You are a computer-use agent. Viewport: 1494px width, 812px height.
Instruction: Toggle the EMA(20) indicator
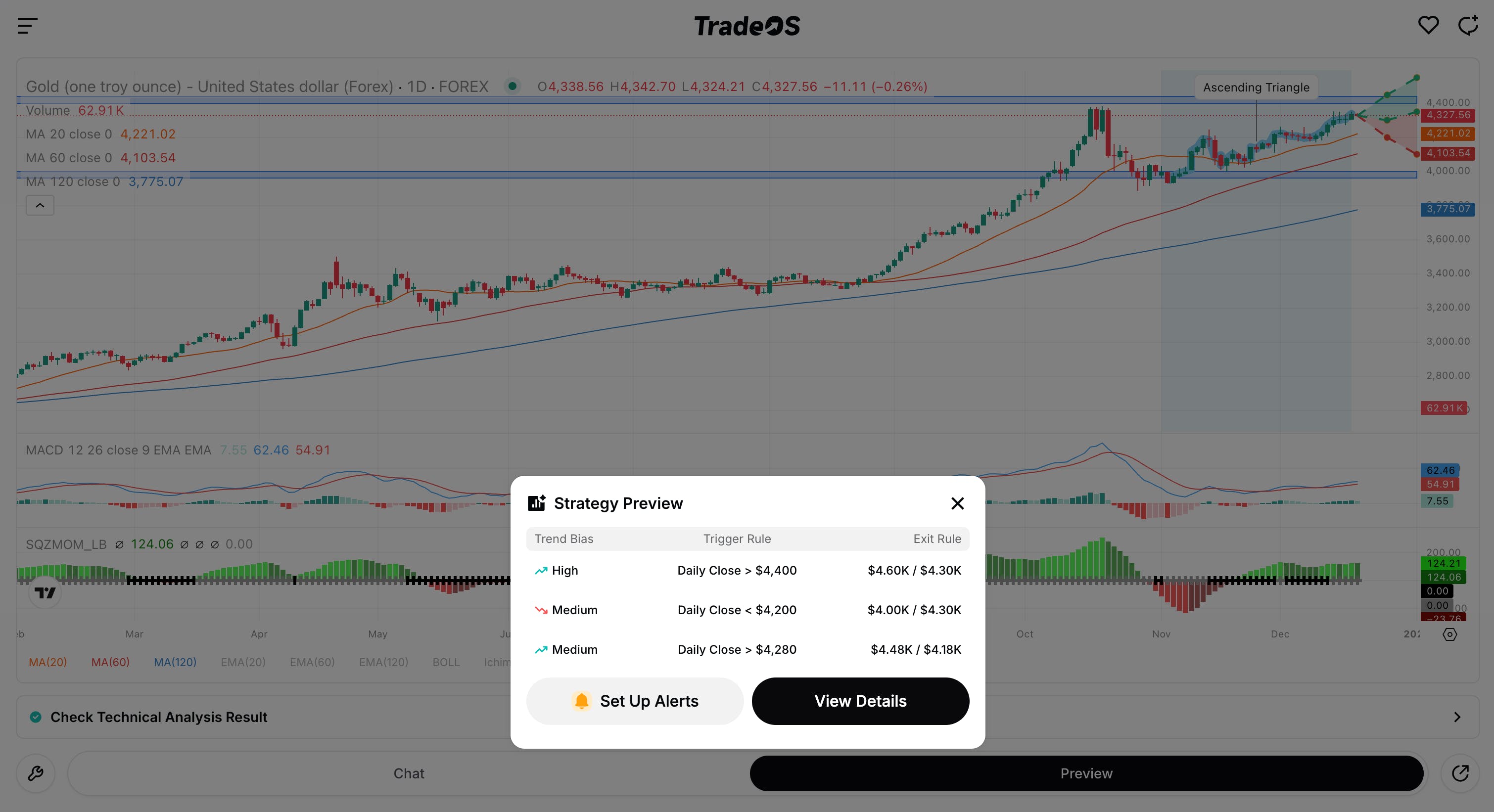point(243,662)
